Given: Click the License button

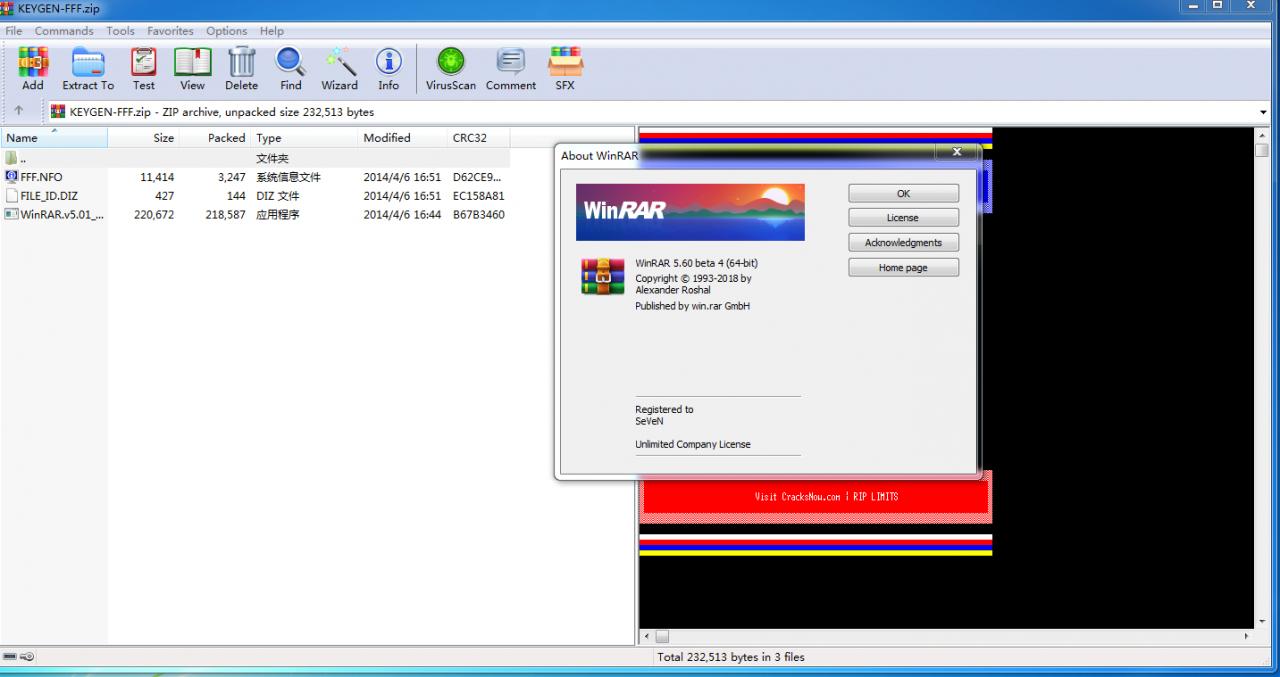Looking at the screenshot, I should coord(903,218).
